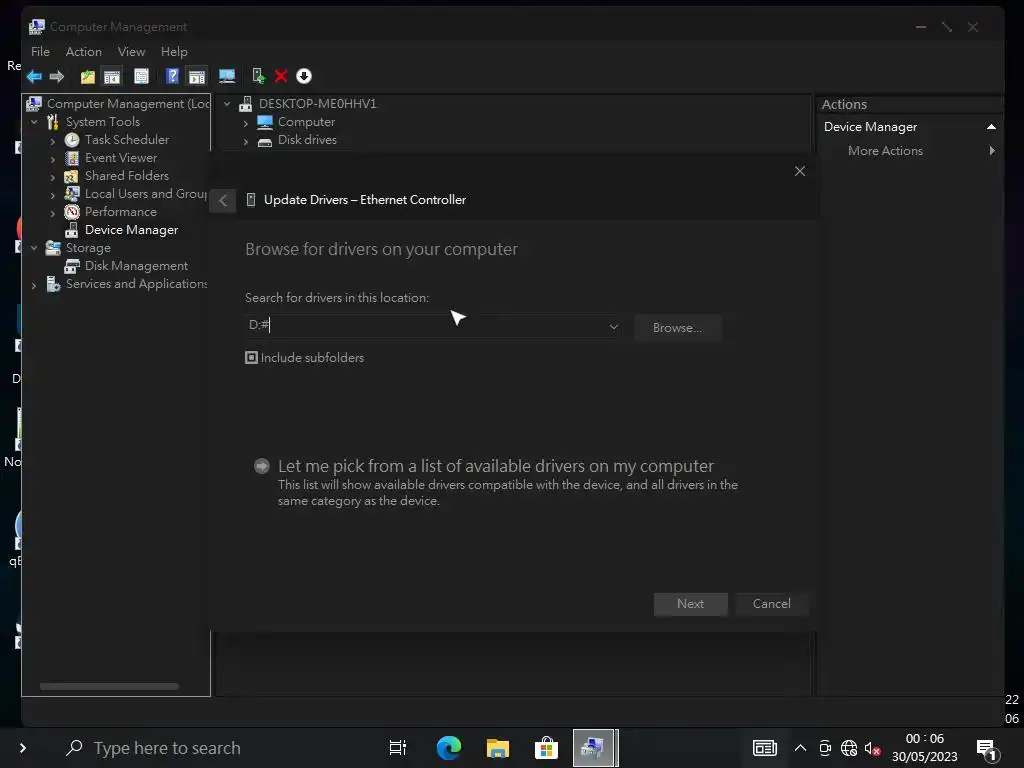Select Performance in the tree
1024x768 pixels.
coord(121,212)
